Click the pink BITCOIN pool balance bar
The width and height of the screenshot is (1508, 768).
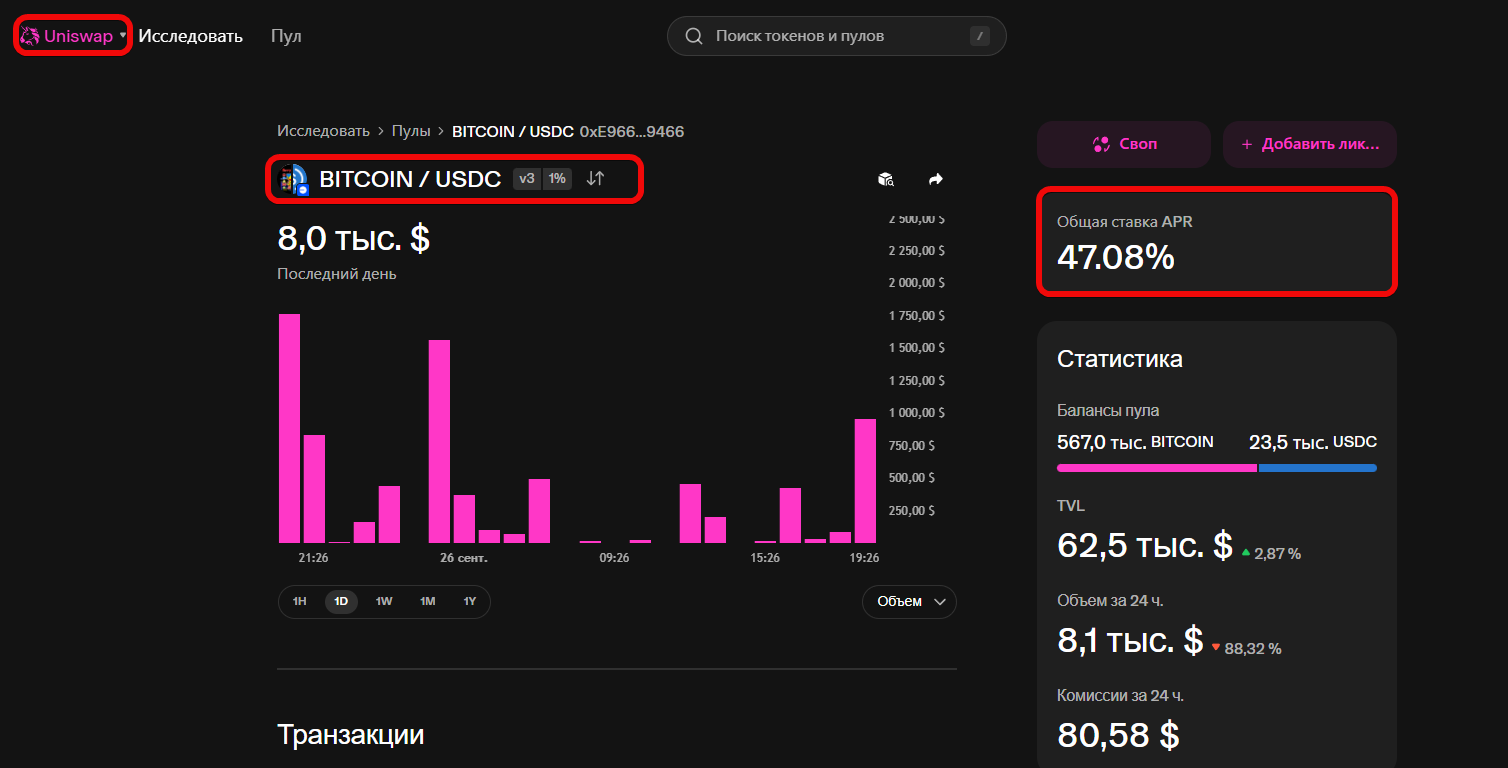click(x=1156, y=468)
